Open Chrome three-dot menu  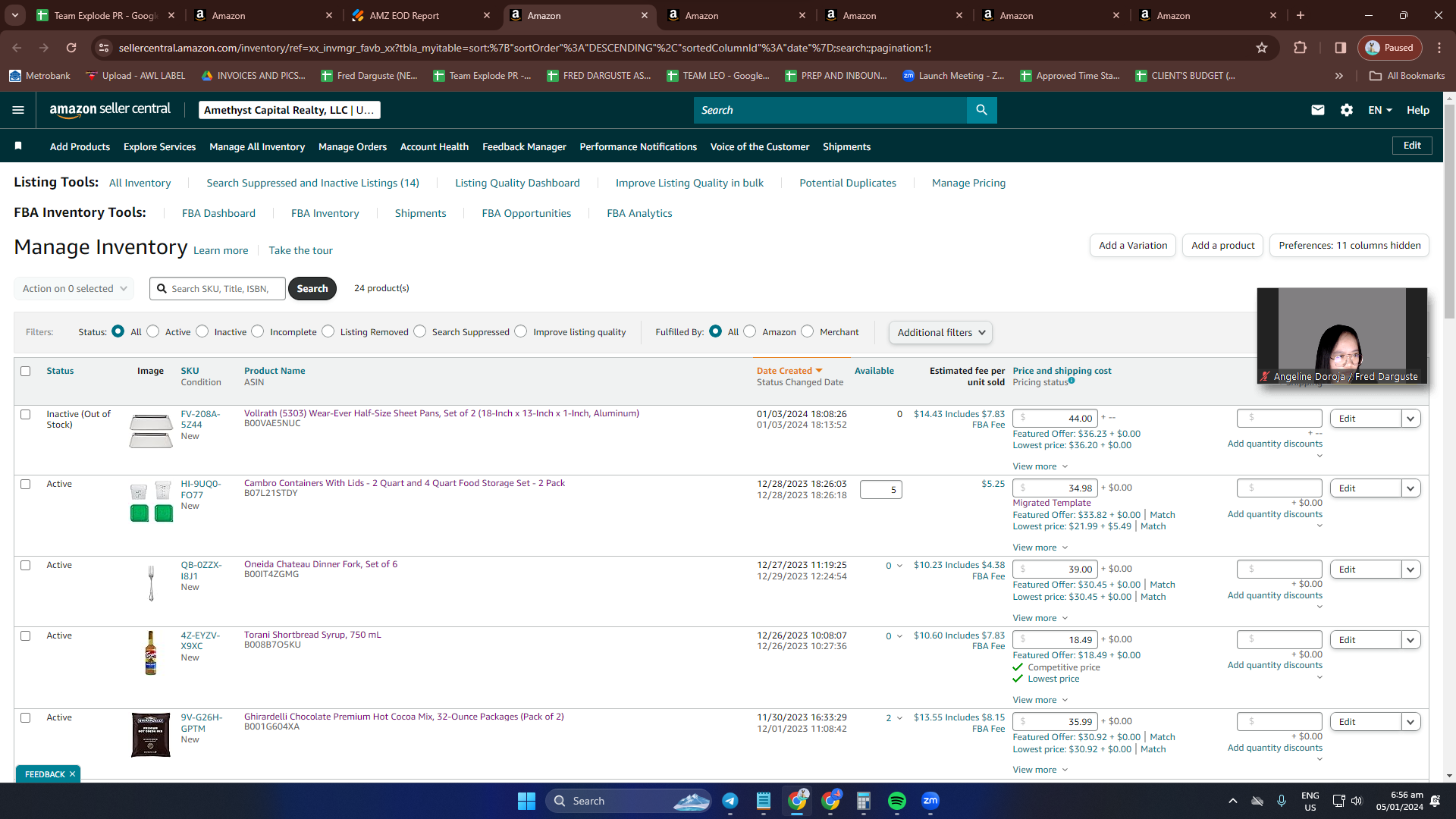[x=1439, y=48]
